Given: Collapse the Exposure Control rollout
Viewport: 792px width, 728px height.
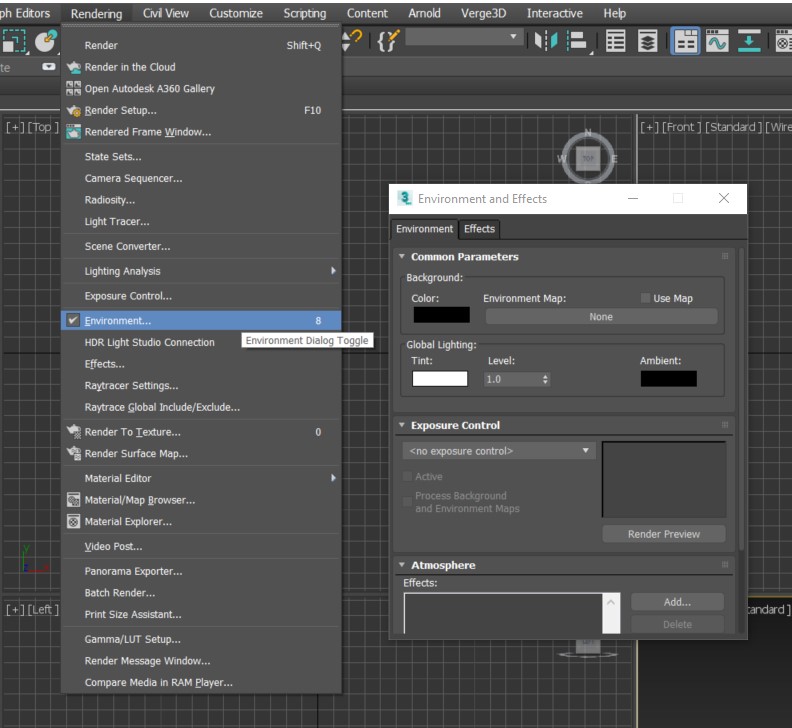Looking at the screenshot, I should tap(402, 425).
